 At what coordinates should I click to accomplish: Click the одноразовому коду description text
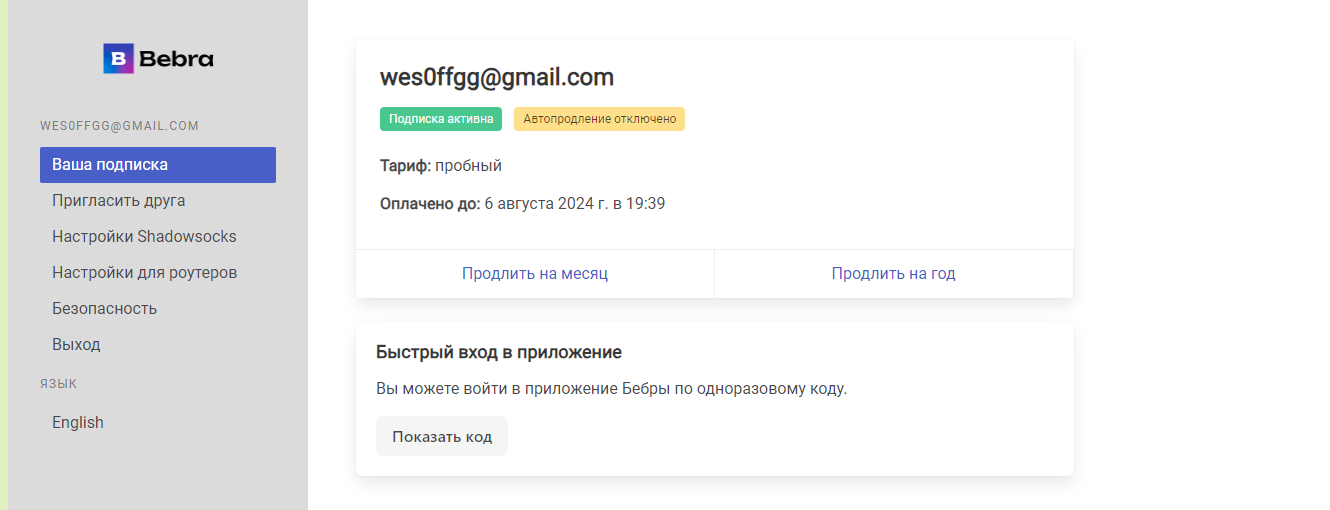point(611,389)
